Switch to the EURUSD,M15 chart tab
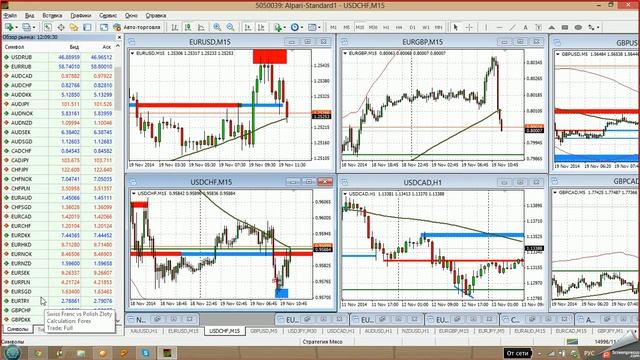Viewport: 640px width, 360px height. (x=183, y=331)
